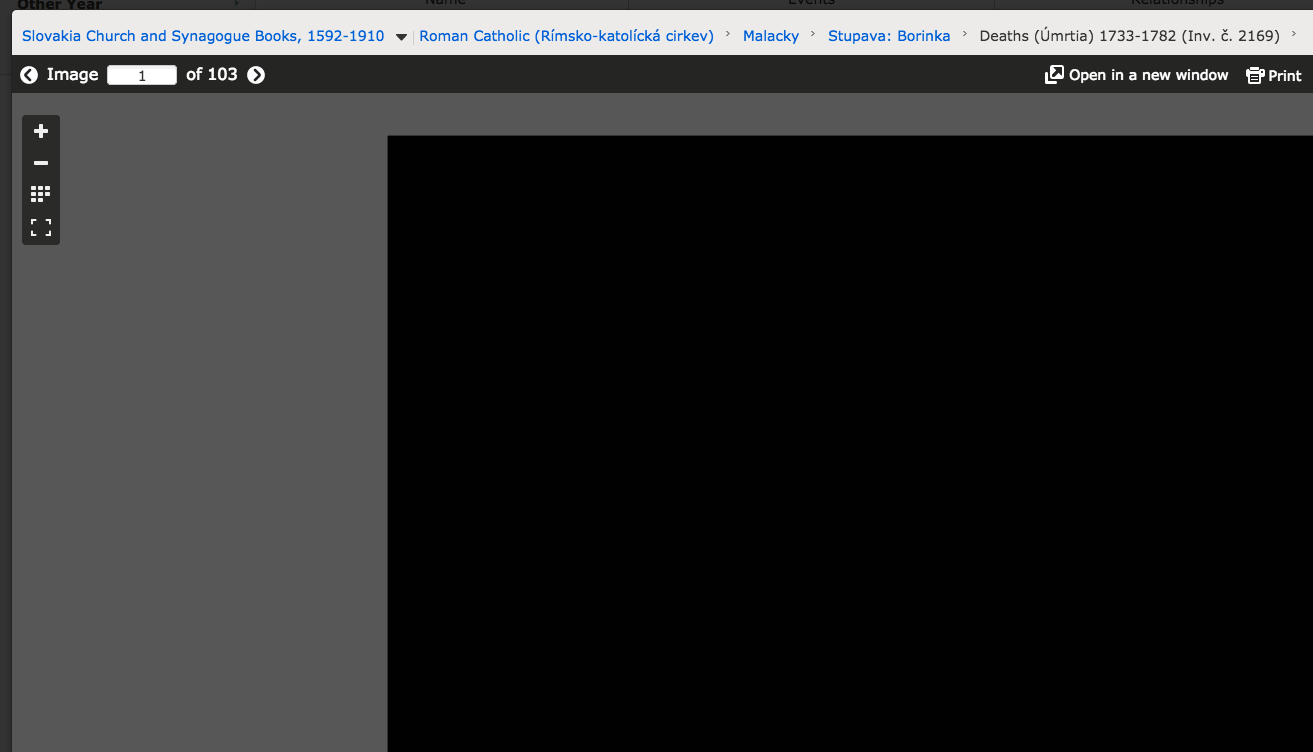Click the Deaths (Úmrtia) 1733-1782 breadcrumb
The height and width of the screenshot is (752, 1313).
(1129, 36)
